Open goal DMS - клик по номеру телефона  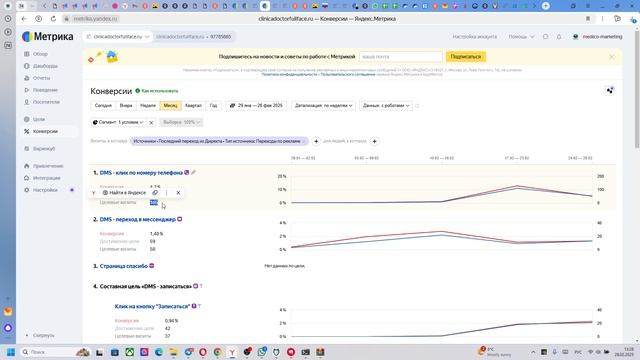click(x=141, y=173)
